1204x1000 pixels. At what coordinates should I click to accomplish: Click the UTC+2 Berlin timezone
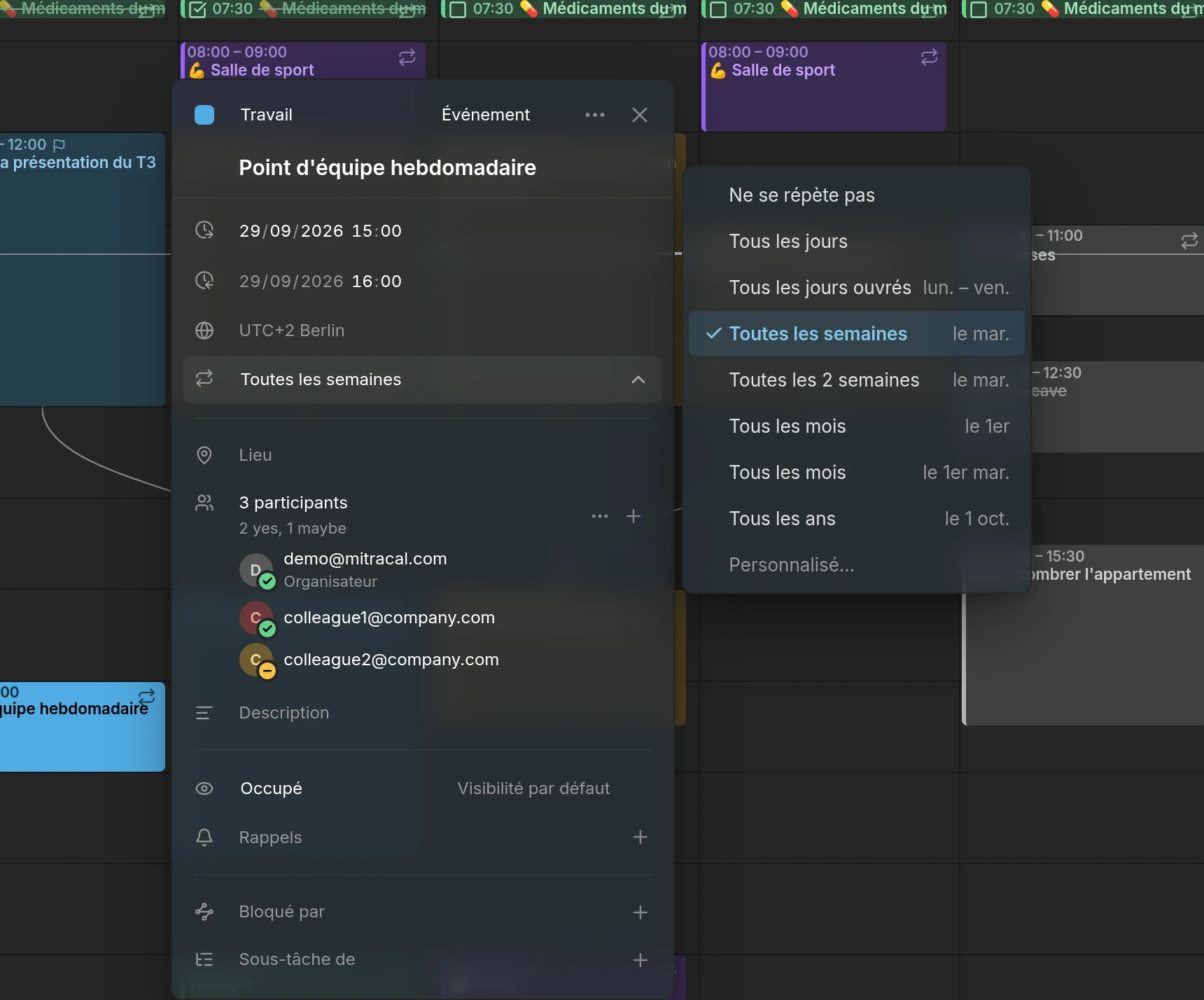tap(292, 331)
